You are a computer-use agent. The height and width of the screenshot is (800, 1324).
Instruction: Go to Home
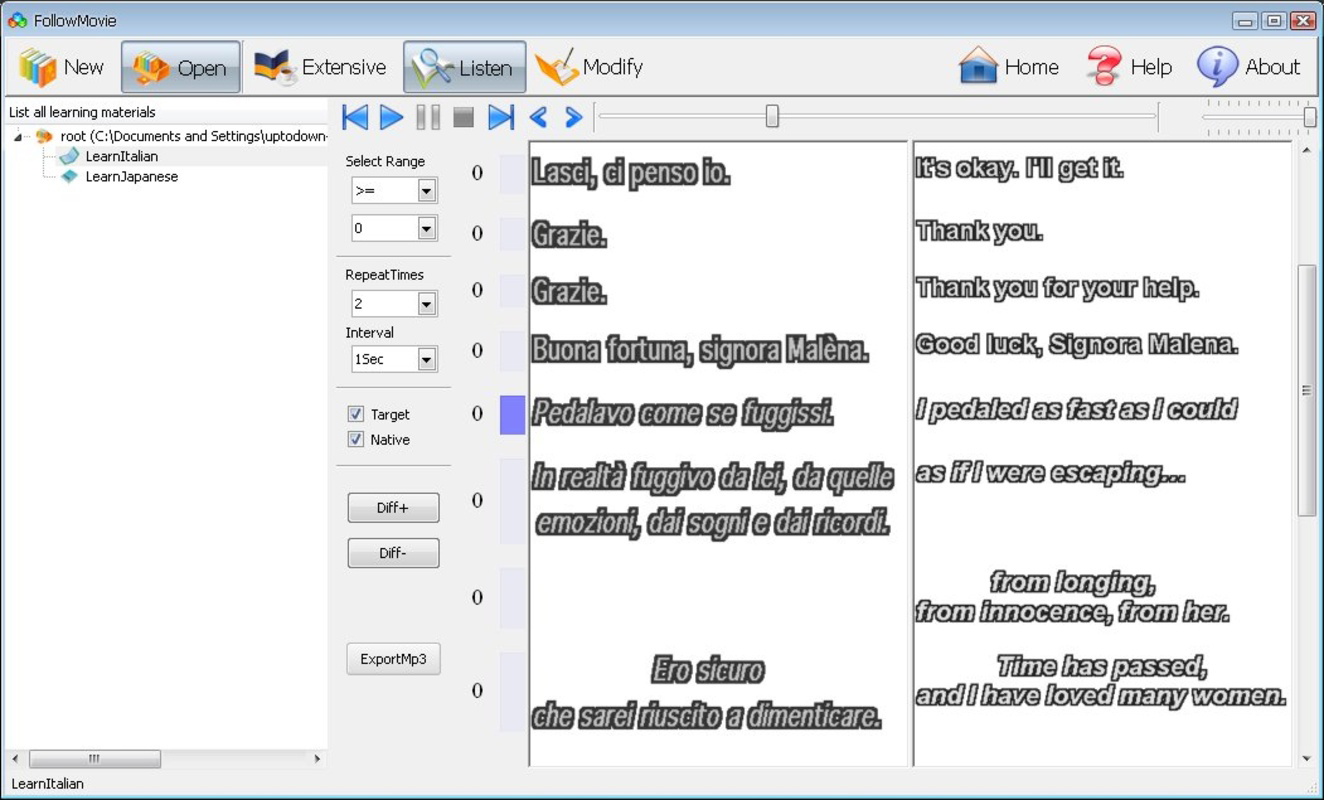[1009, 67]
